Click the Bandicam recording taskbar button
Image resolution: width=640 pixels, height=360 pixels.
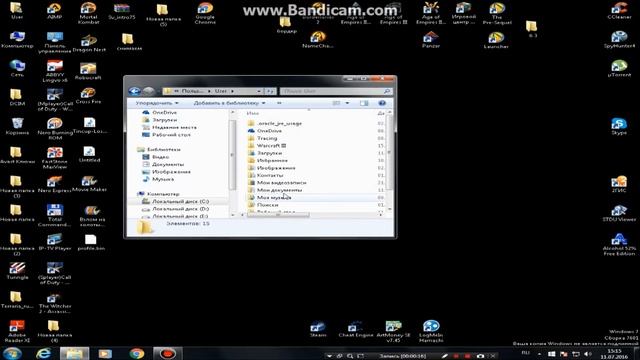coord(167,353)
